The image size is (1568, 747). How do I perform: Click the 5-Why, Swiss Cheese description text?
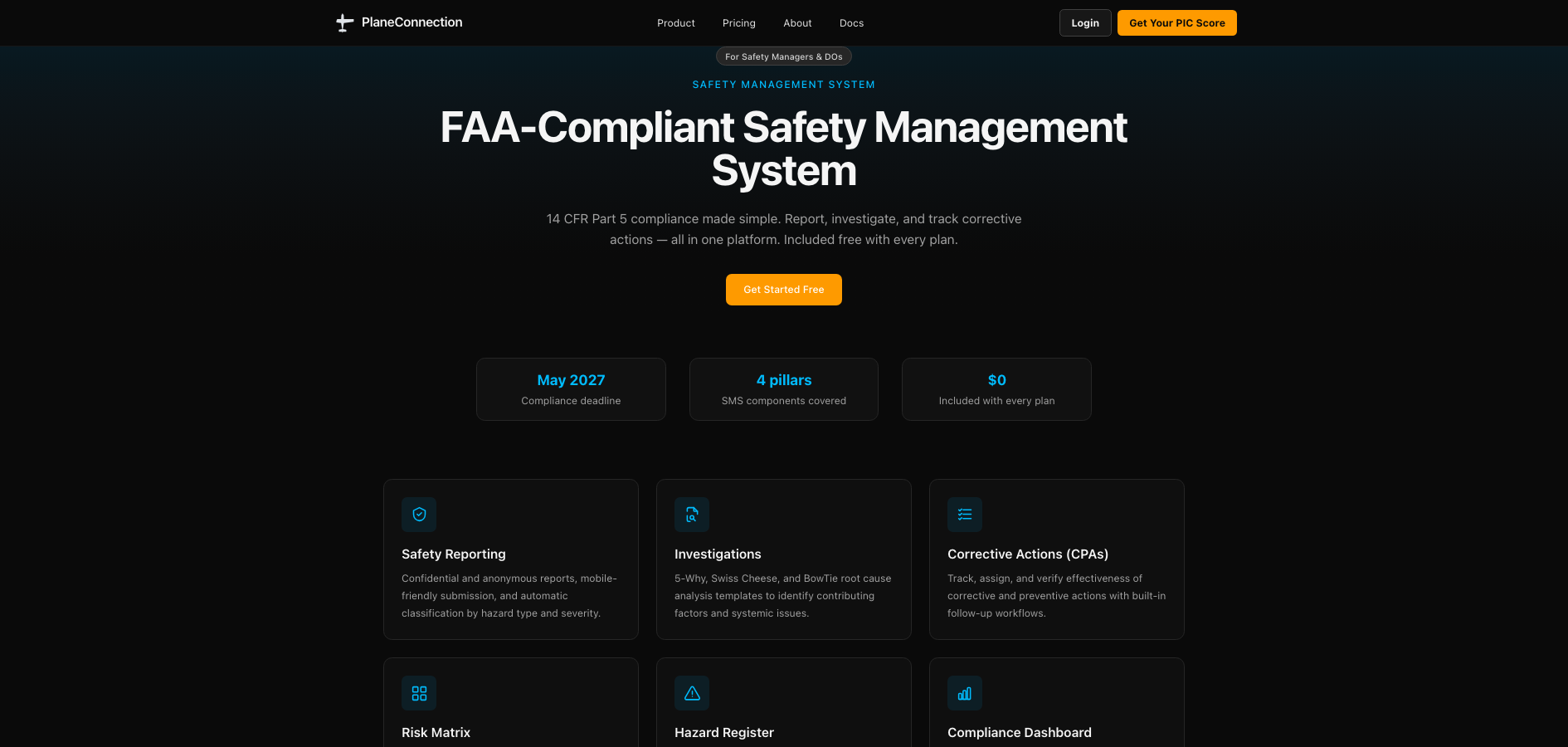(x=783, y=596)
